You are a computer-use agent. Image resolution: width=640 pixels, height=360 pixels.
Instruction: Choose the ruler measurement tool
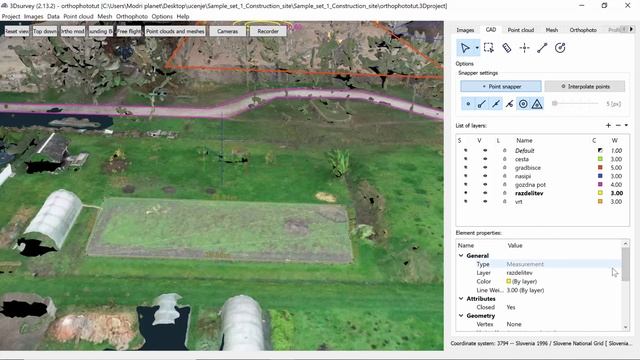click(x=507, y=48)
